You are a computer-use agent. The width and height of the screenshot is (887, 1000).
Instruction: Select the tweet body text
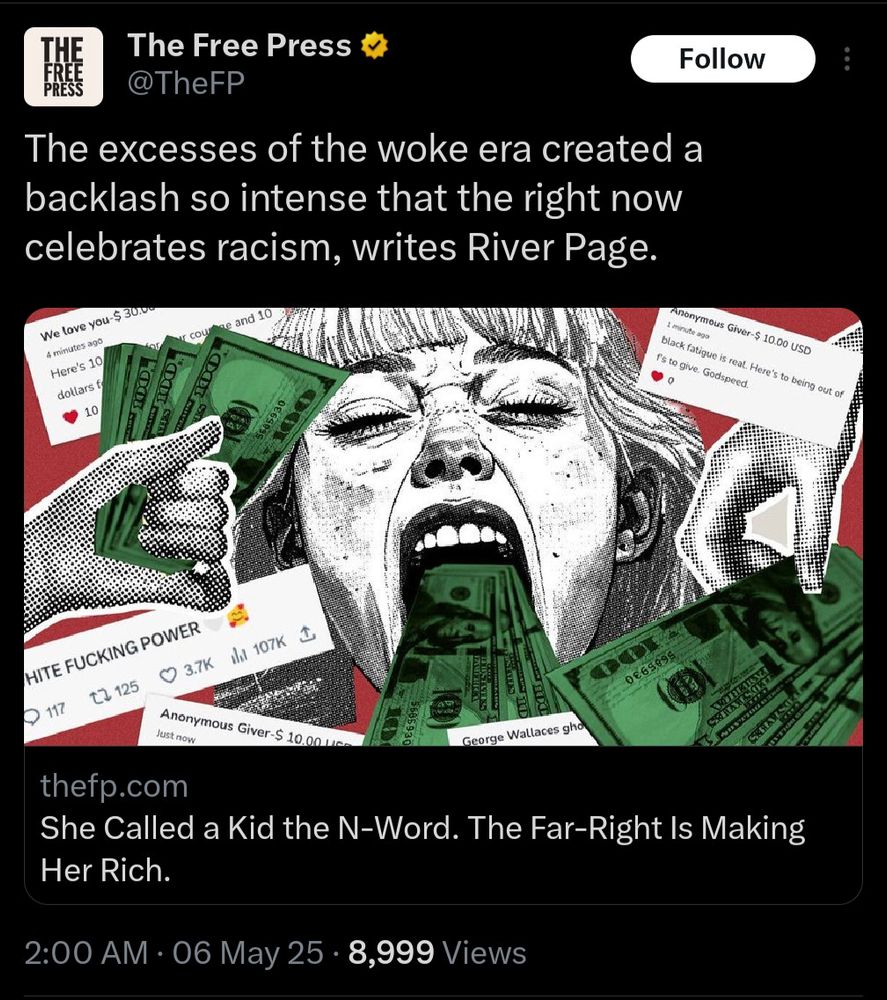point(363,198)
